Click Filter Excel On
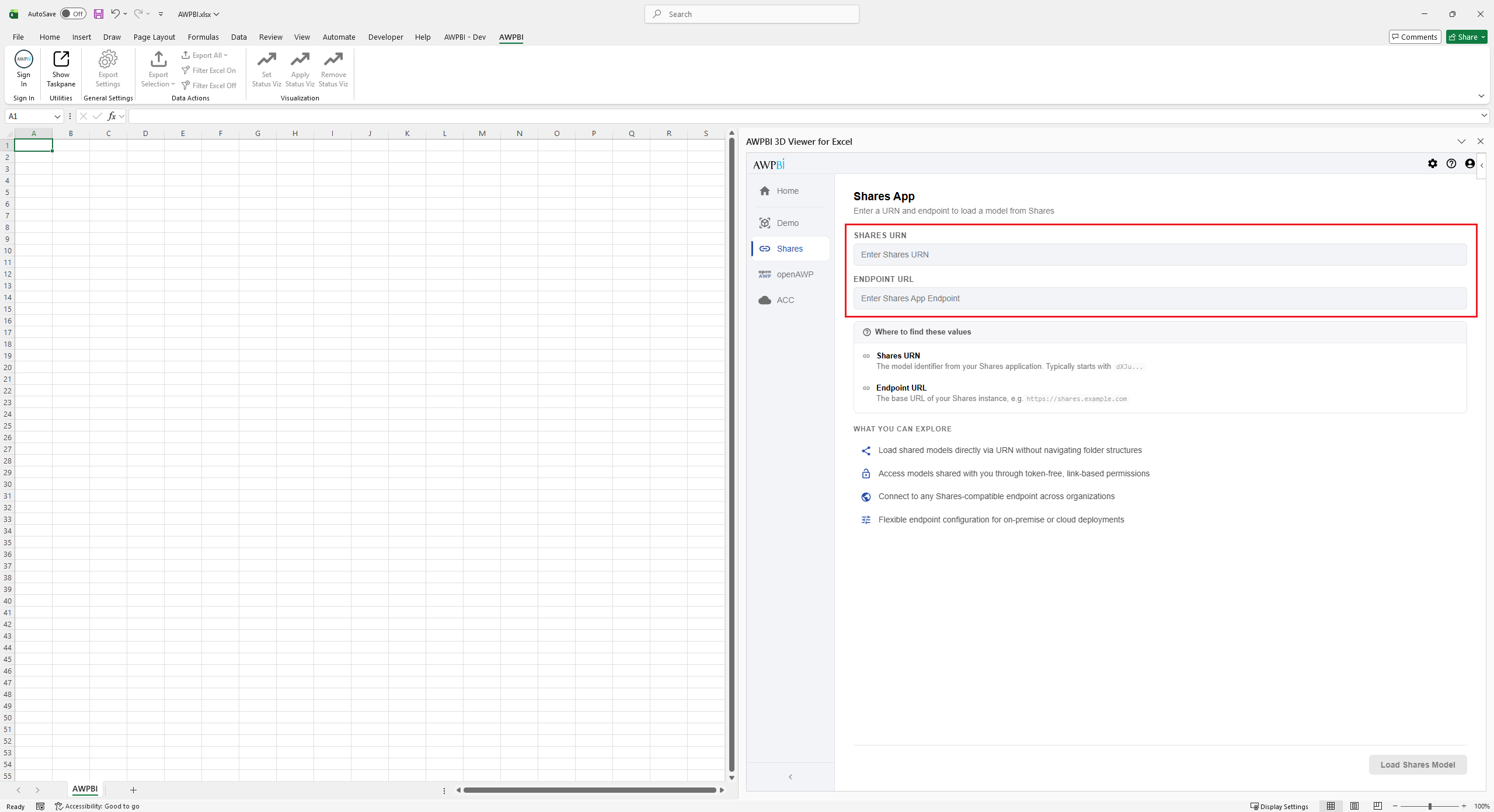 tap(208, 71)
